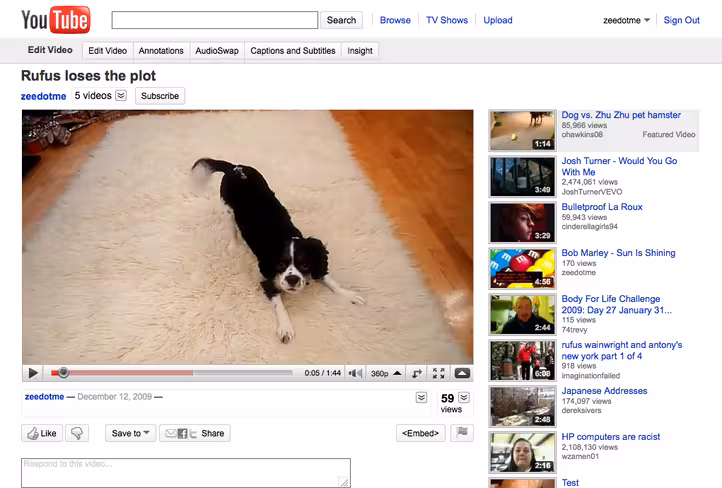Image resolution: width=722 pixels, height=488 pixels.
Task: Click the Japanese Addresses title link
Action: (x=604, y=391)
